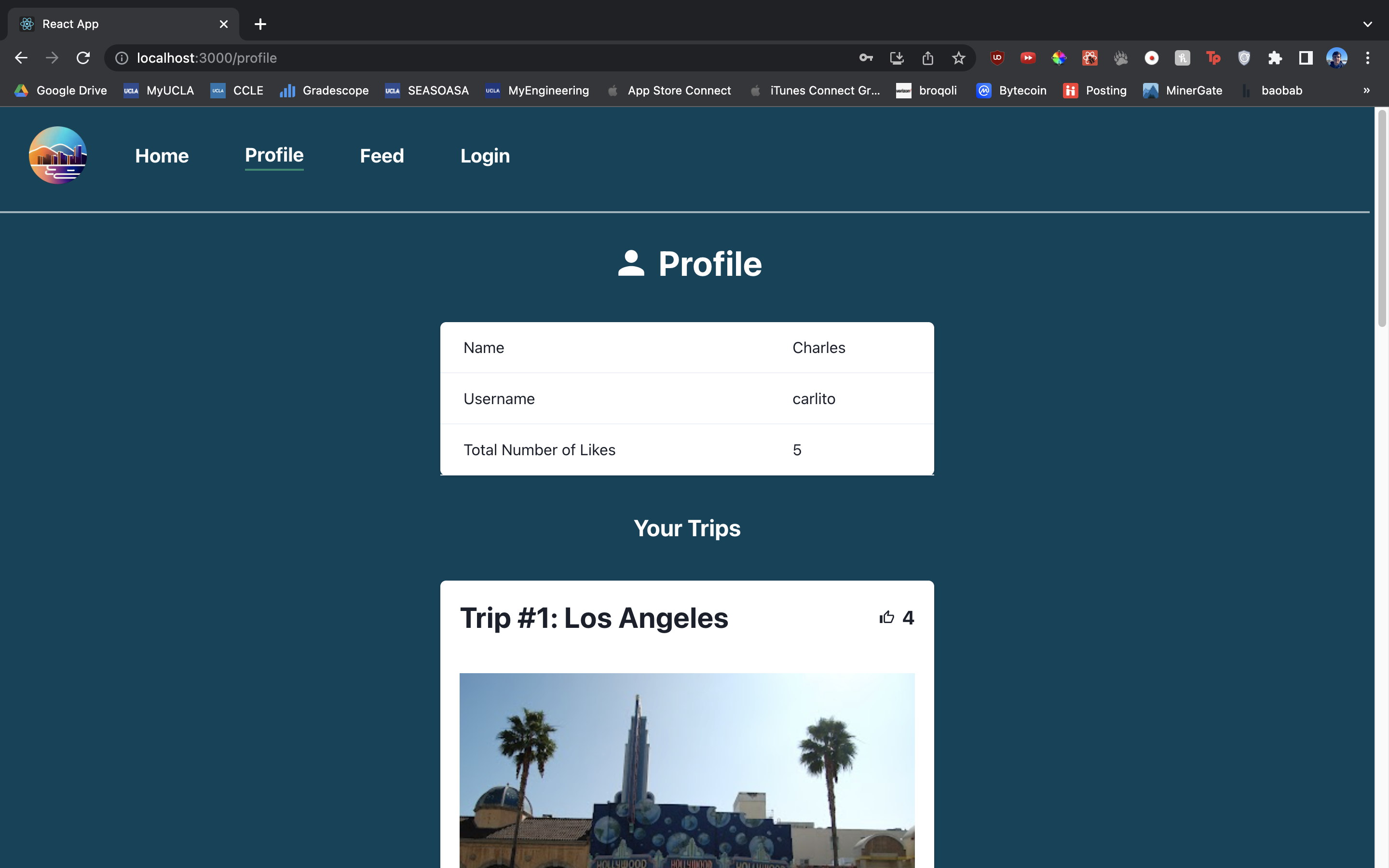The height and width of the screenshot is (868, 1389).
Task: Toggle the browser side panel
Action: point(1306,58)
